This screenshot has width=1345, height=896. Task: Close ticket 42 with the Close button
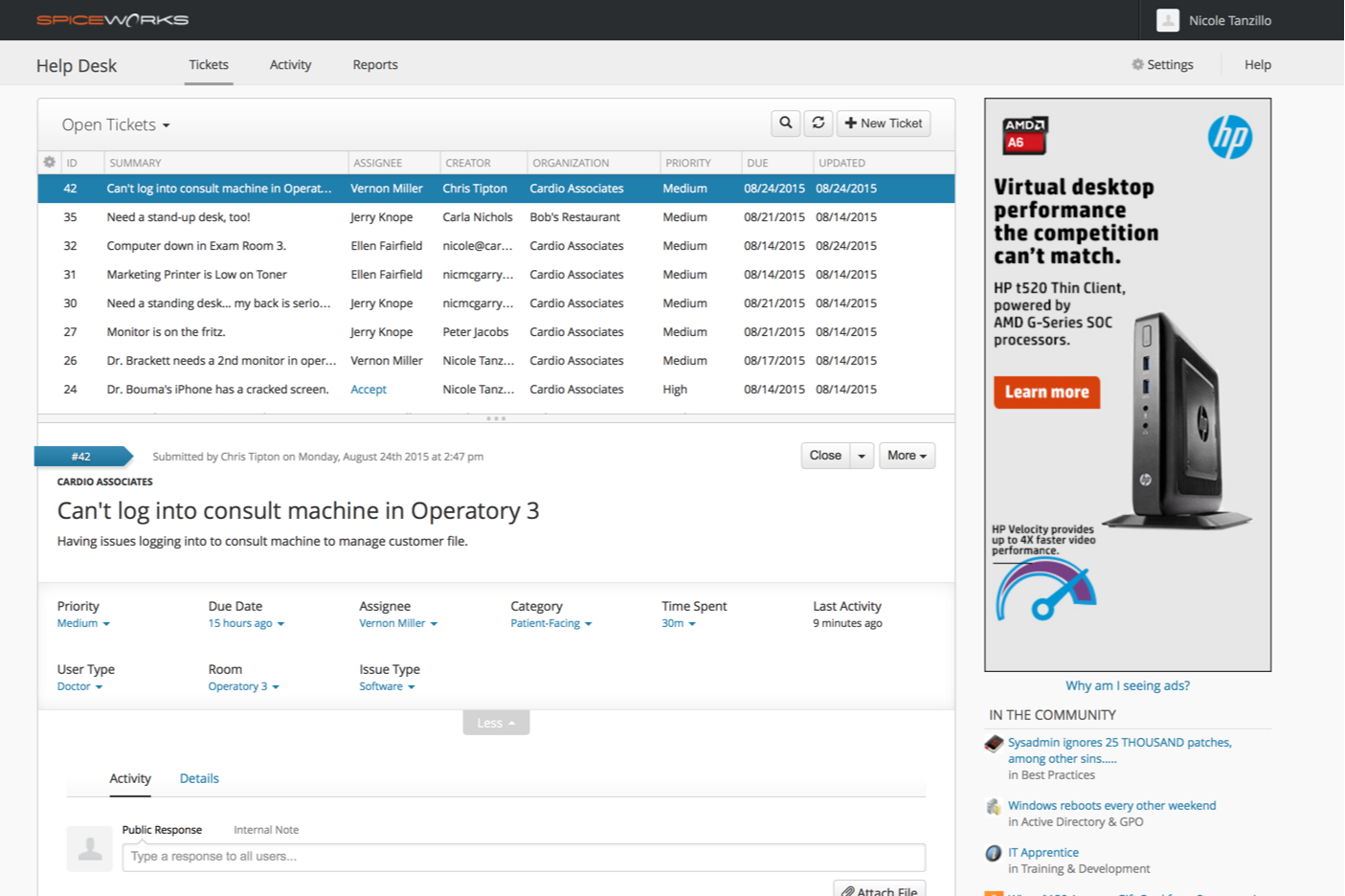pyautogui.click(x=824, y=455)
